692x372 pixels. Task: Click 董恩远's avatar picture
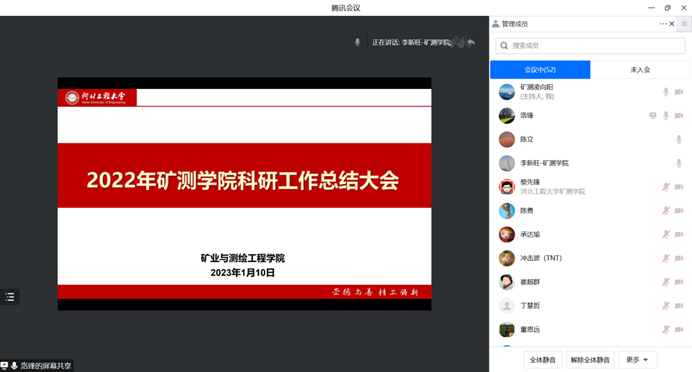click(507, 329)
